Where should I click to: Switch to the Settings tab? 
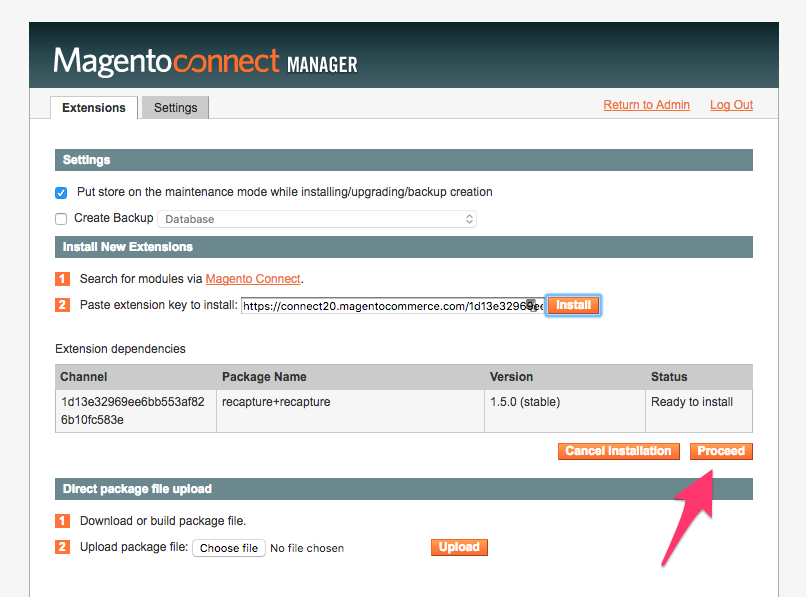coord(175,107)
